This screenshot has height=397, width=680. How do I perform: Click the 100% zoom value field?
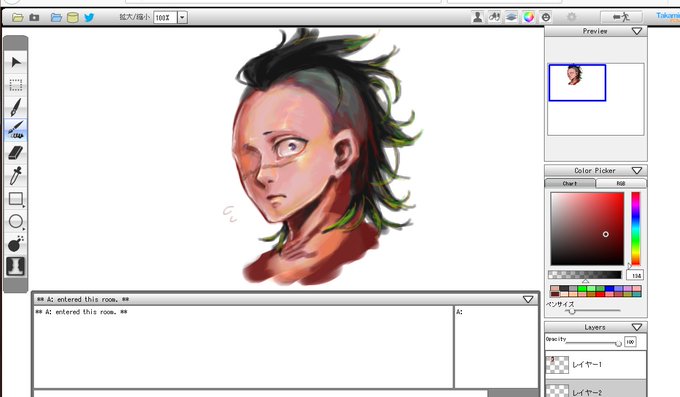165,17
